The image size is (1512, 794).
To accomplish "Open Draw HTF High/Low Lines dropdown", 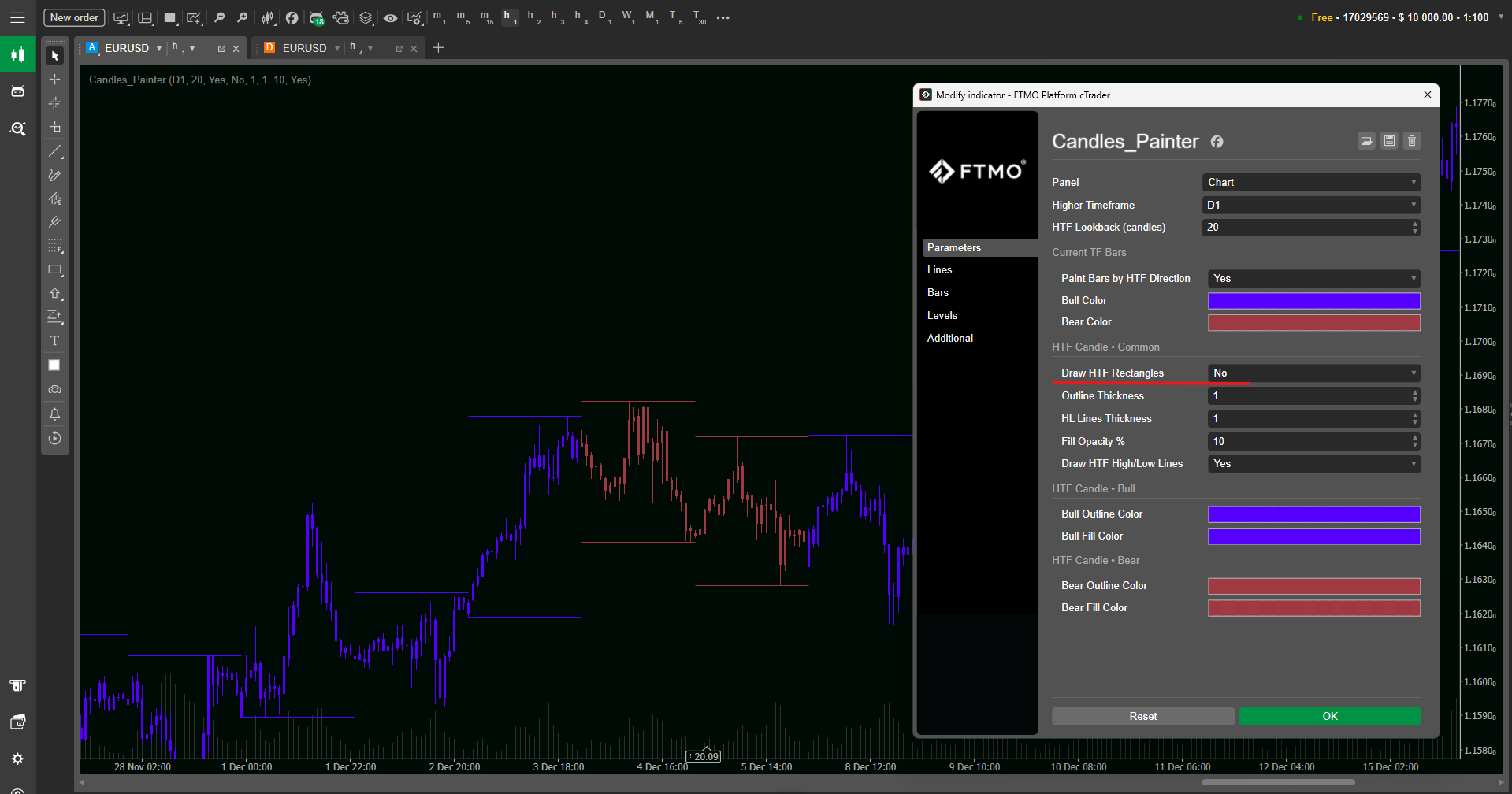I will (1313, 464).
